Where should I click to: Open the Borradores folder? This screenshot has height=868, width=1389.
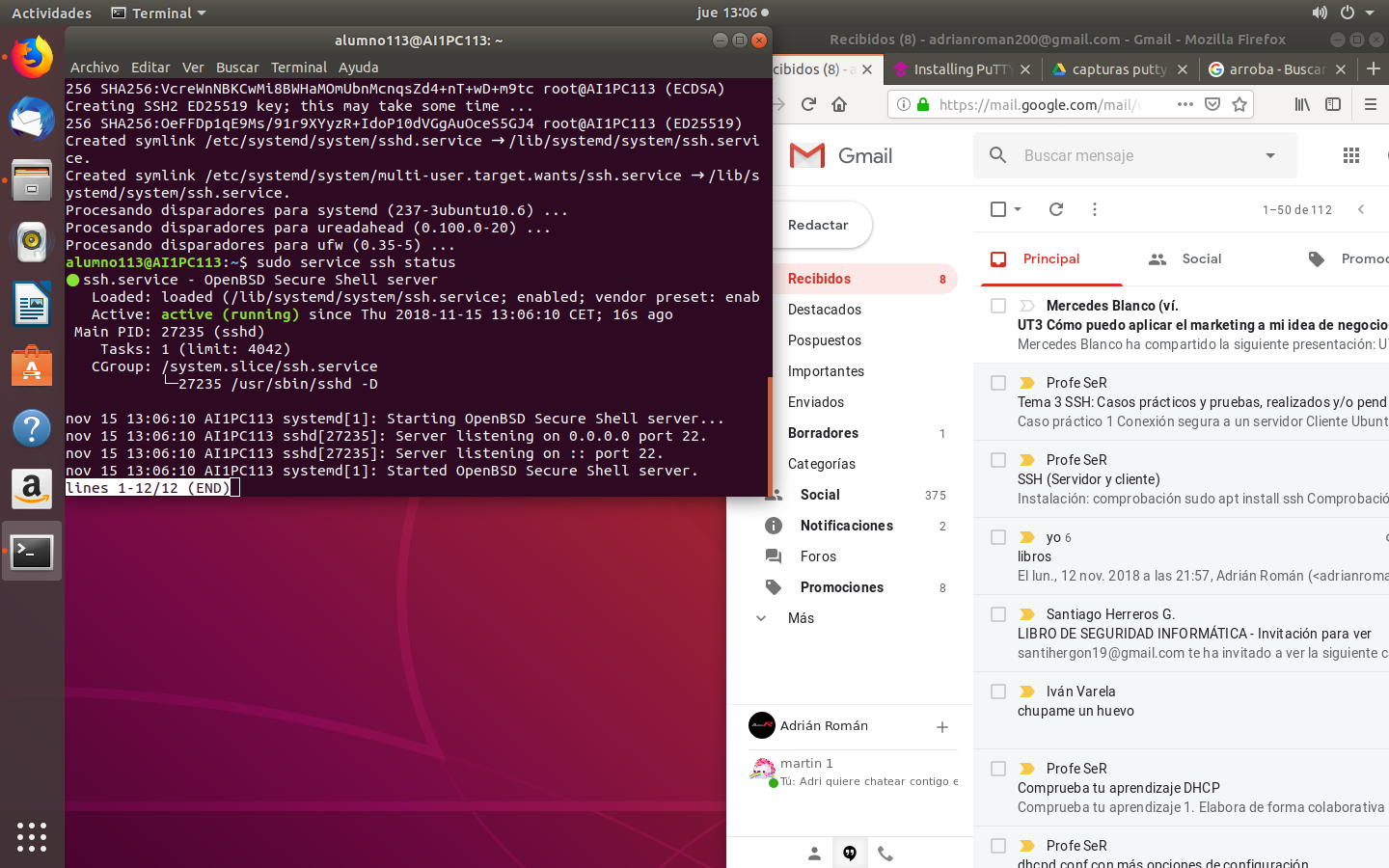823,433
